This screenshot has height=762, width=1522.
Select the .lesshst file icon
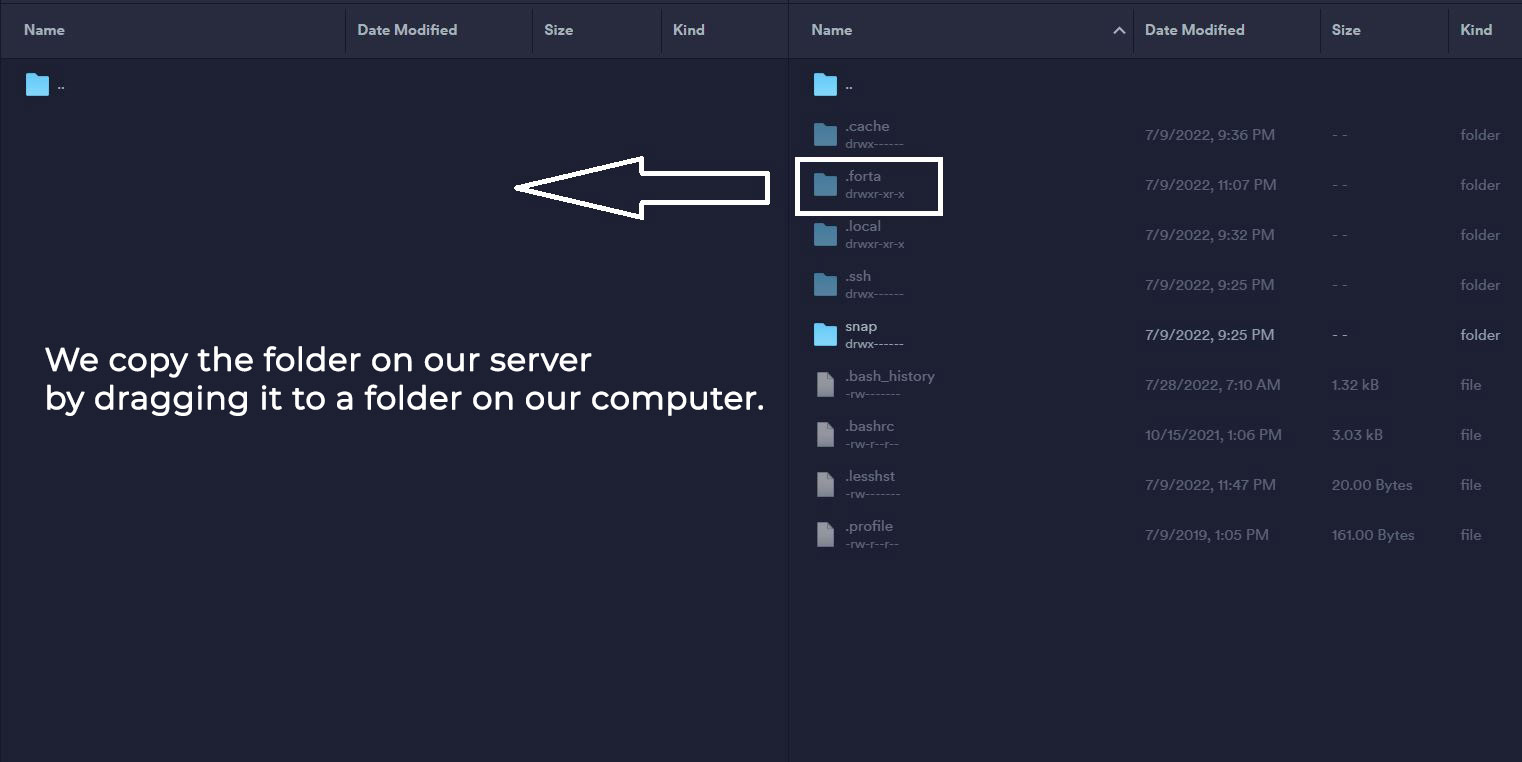click(825, 485)
